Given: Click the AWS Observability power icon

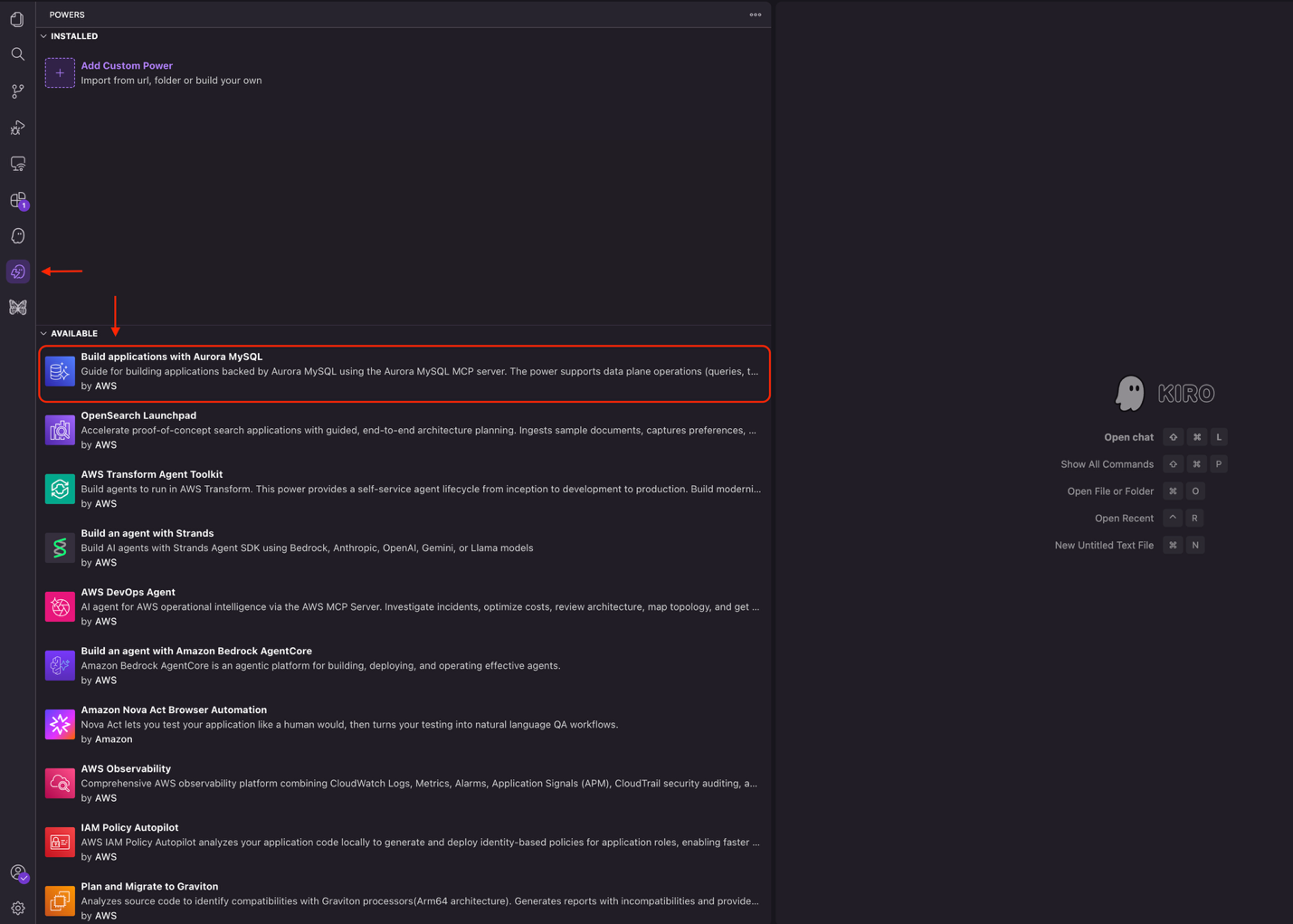Looking at the screenshot, I should click(60, 783).
